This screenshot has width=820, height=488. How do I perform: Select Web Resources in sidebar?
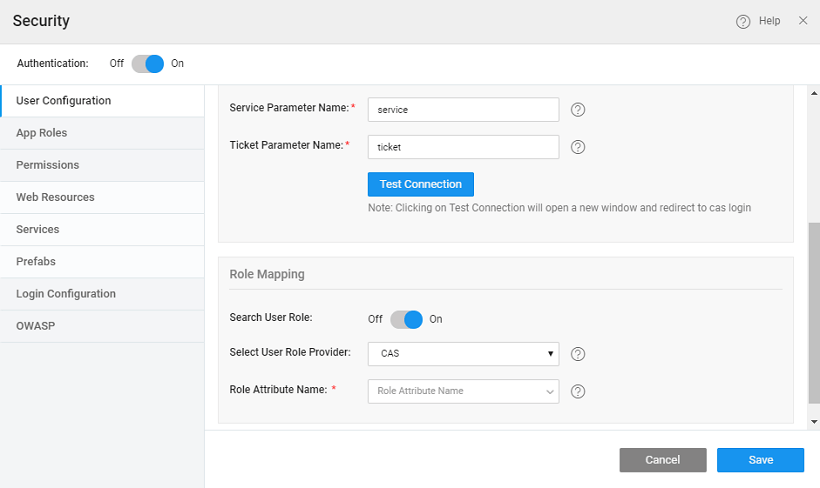(x=55, y=197)
